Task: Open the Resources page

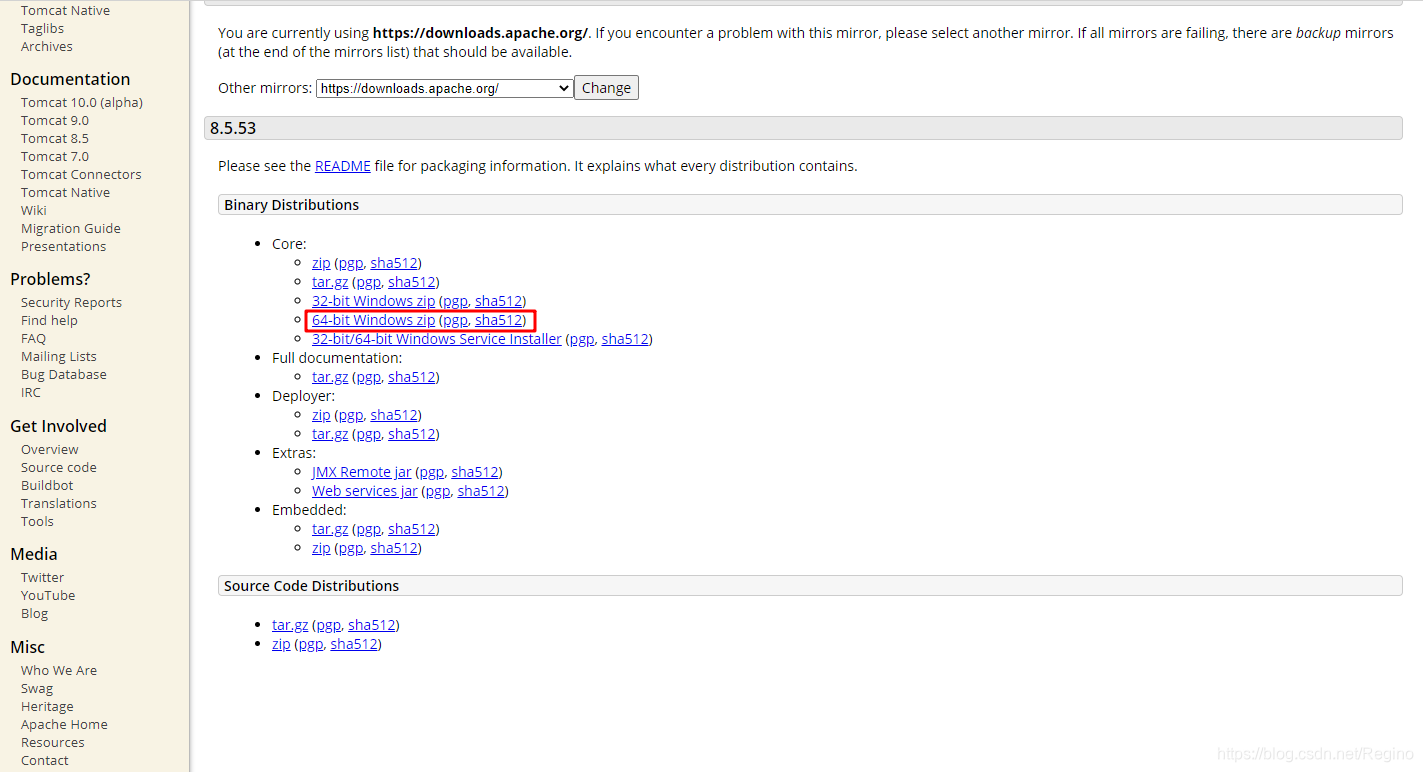Action: tap(52, 743)
